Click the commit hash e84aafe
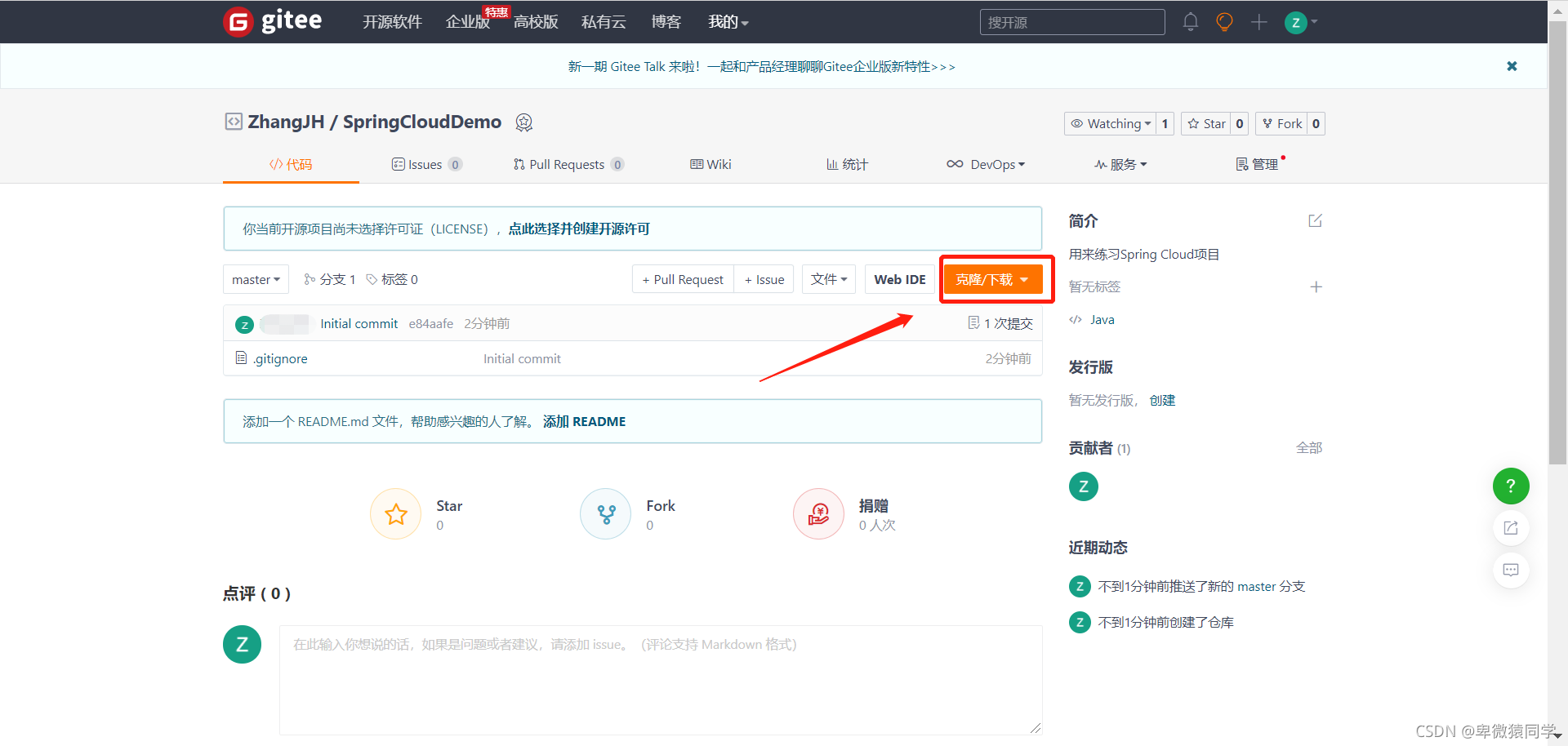1568x746 pixels. [431, 323]
